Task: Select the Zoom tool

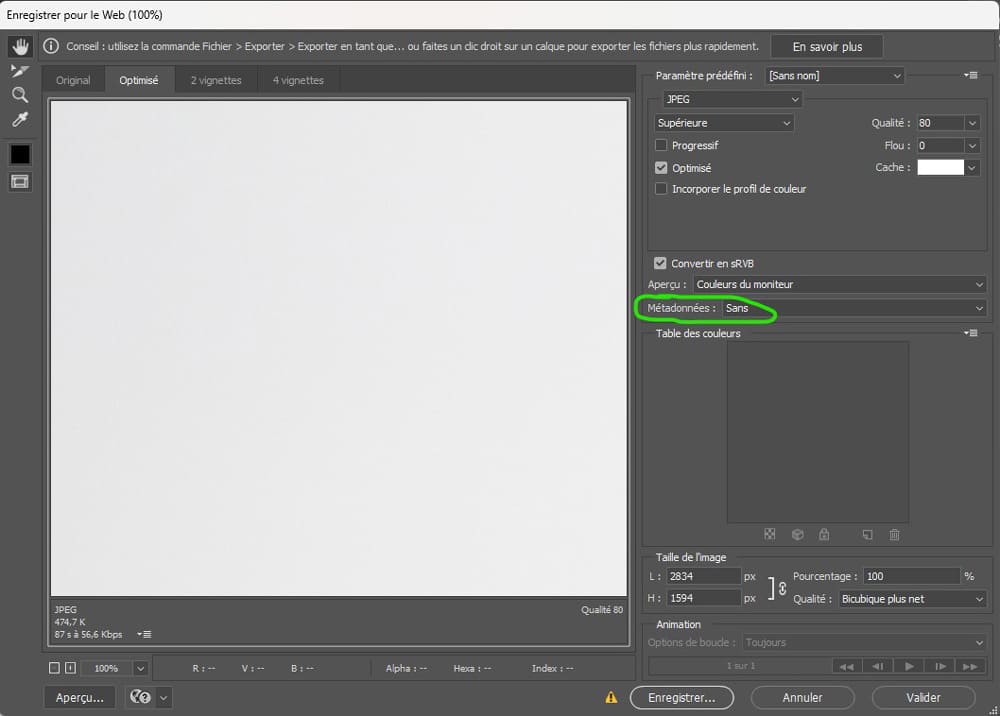Action: coord(20,95)
